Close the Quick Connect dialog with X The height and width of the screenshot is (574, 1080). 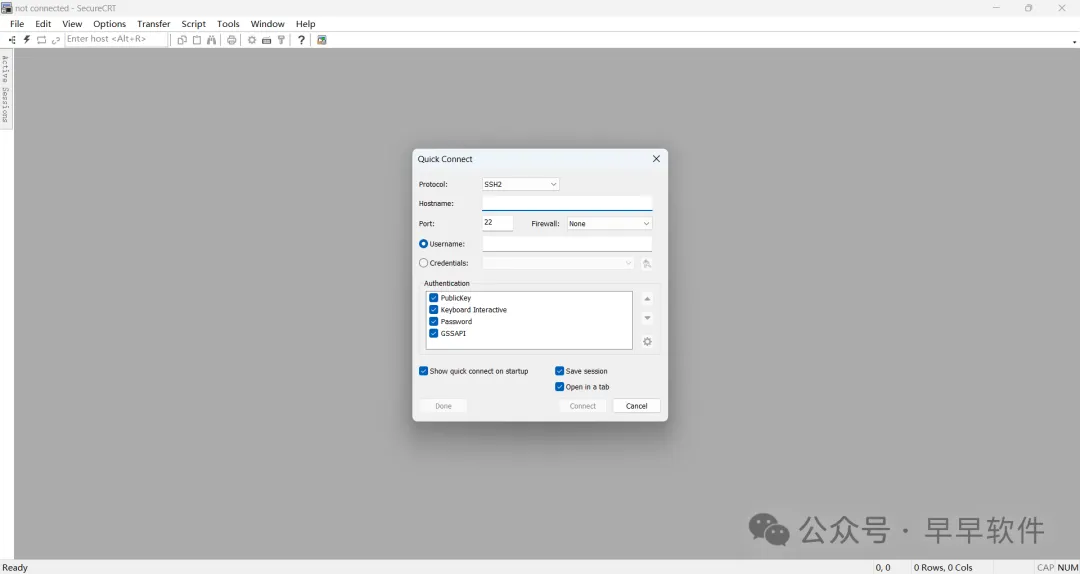point(656,158)
